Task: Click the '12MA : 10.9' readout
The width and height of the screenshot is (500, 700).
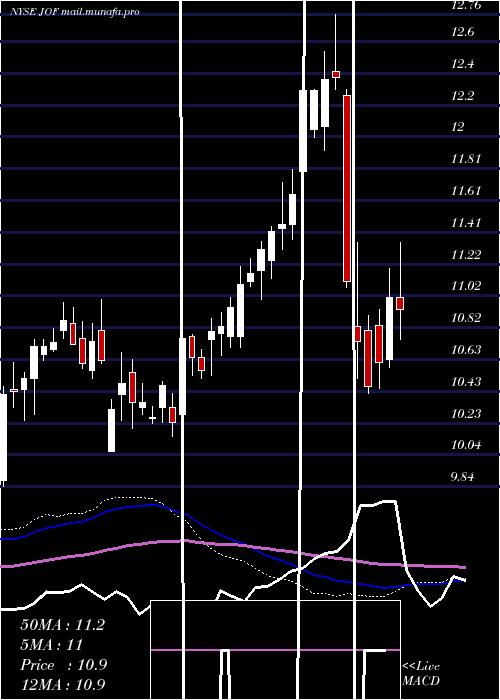Action: [63, 685]
